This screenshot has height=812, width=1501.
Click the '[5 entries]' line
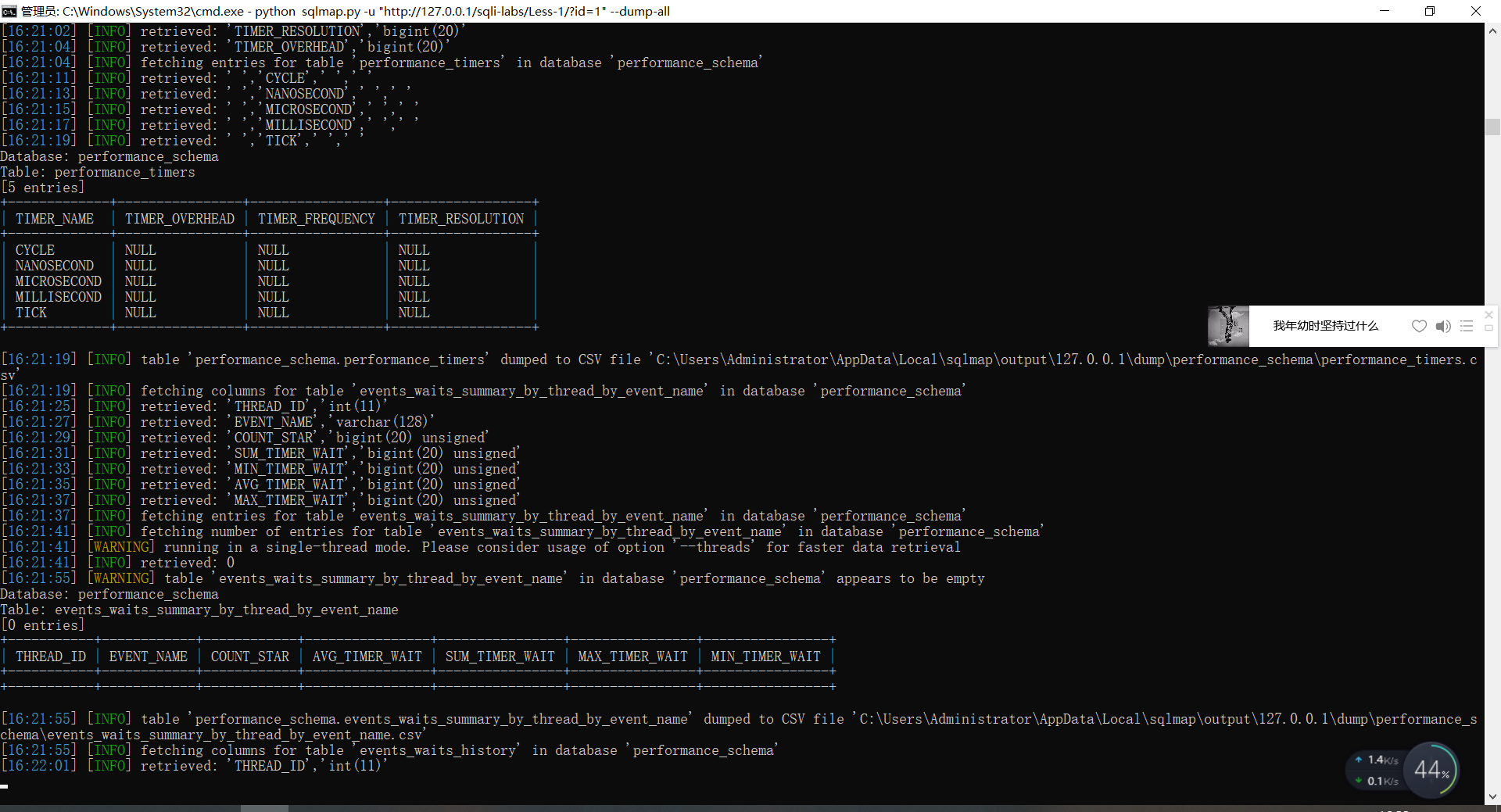click(x=42, y=188)
